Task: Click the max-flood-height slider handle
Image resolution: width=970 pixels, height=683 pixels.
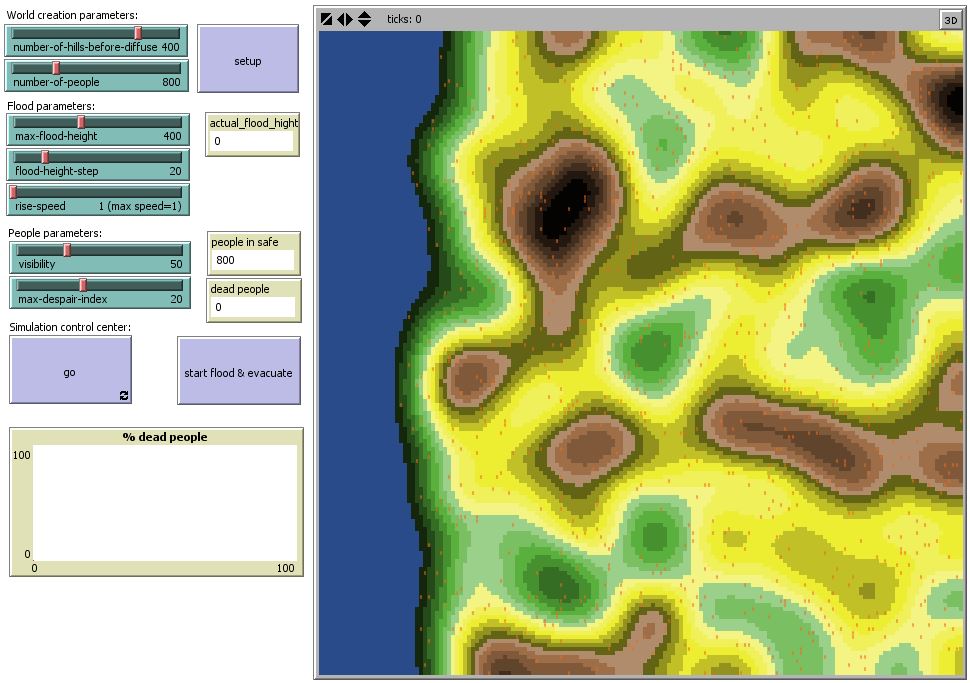Action: pos(82,122)
